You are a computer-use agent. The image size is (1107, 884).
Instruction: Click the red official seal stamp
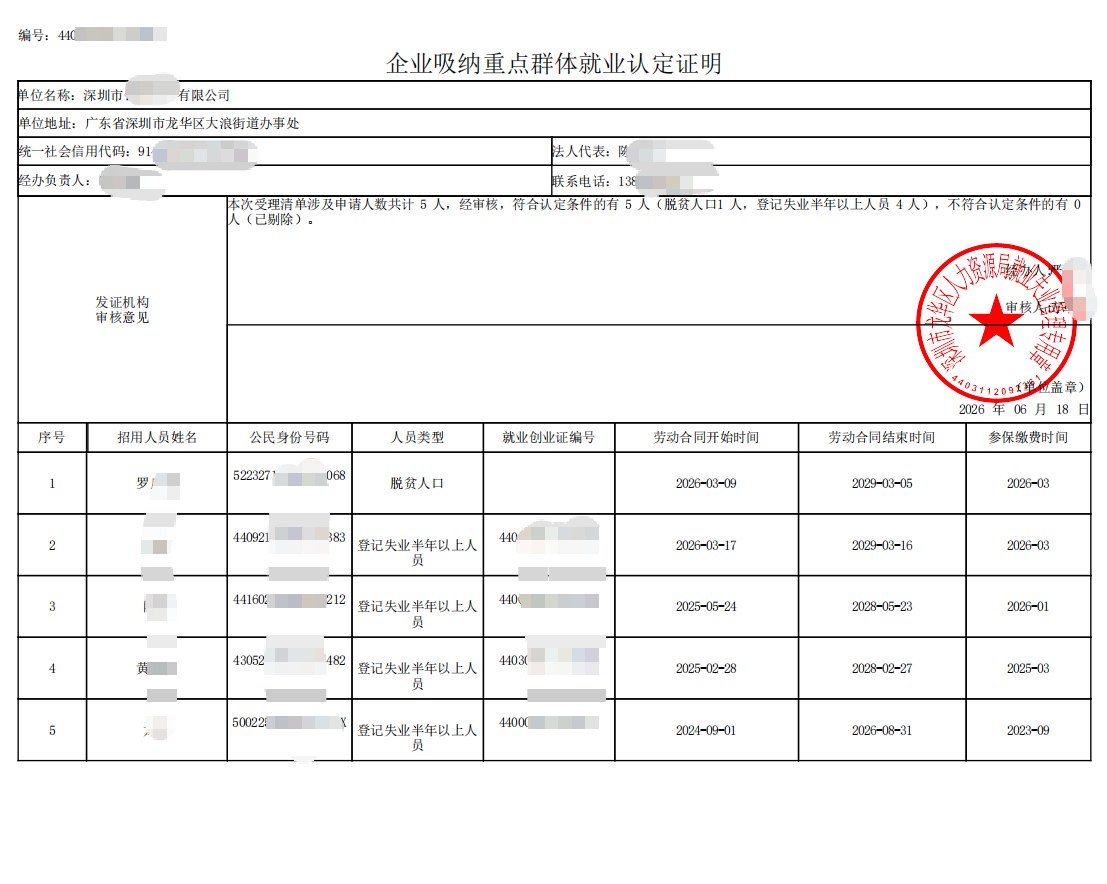click(995, 323)
